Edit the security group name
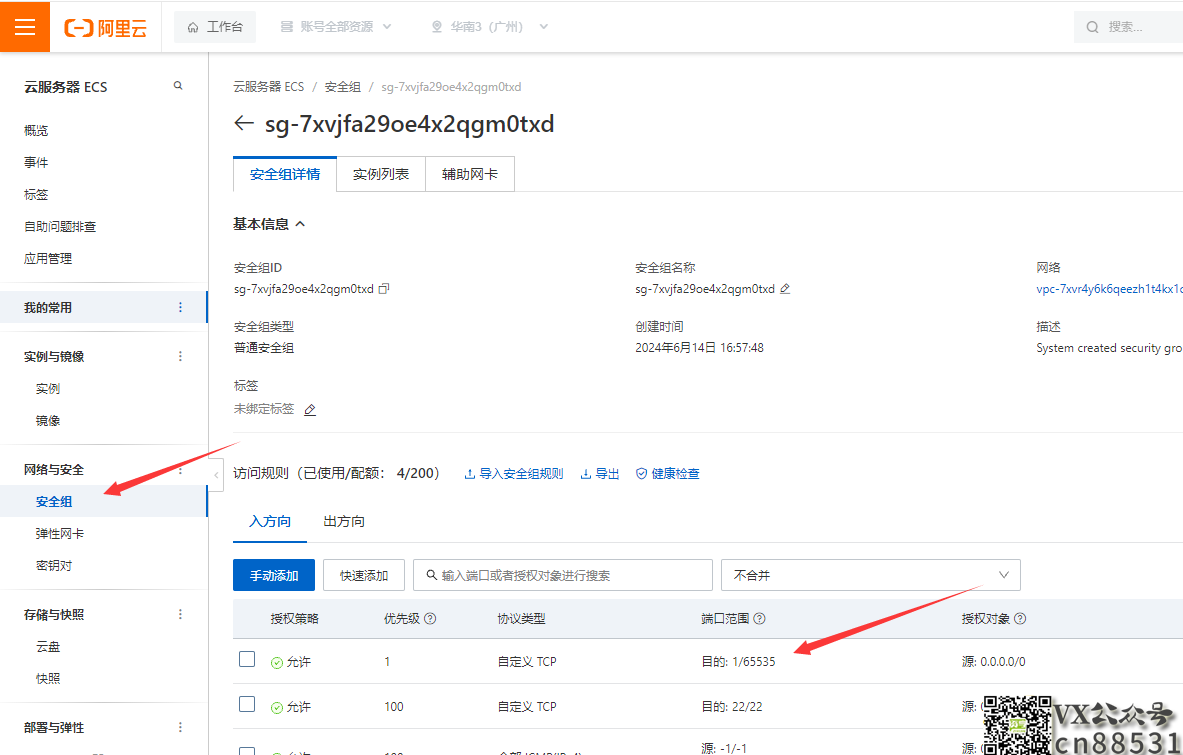This screenshot has width=1183, height=755. [785, 289]
